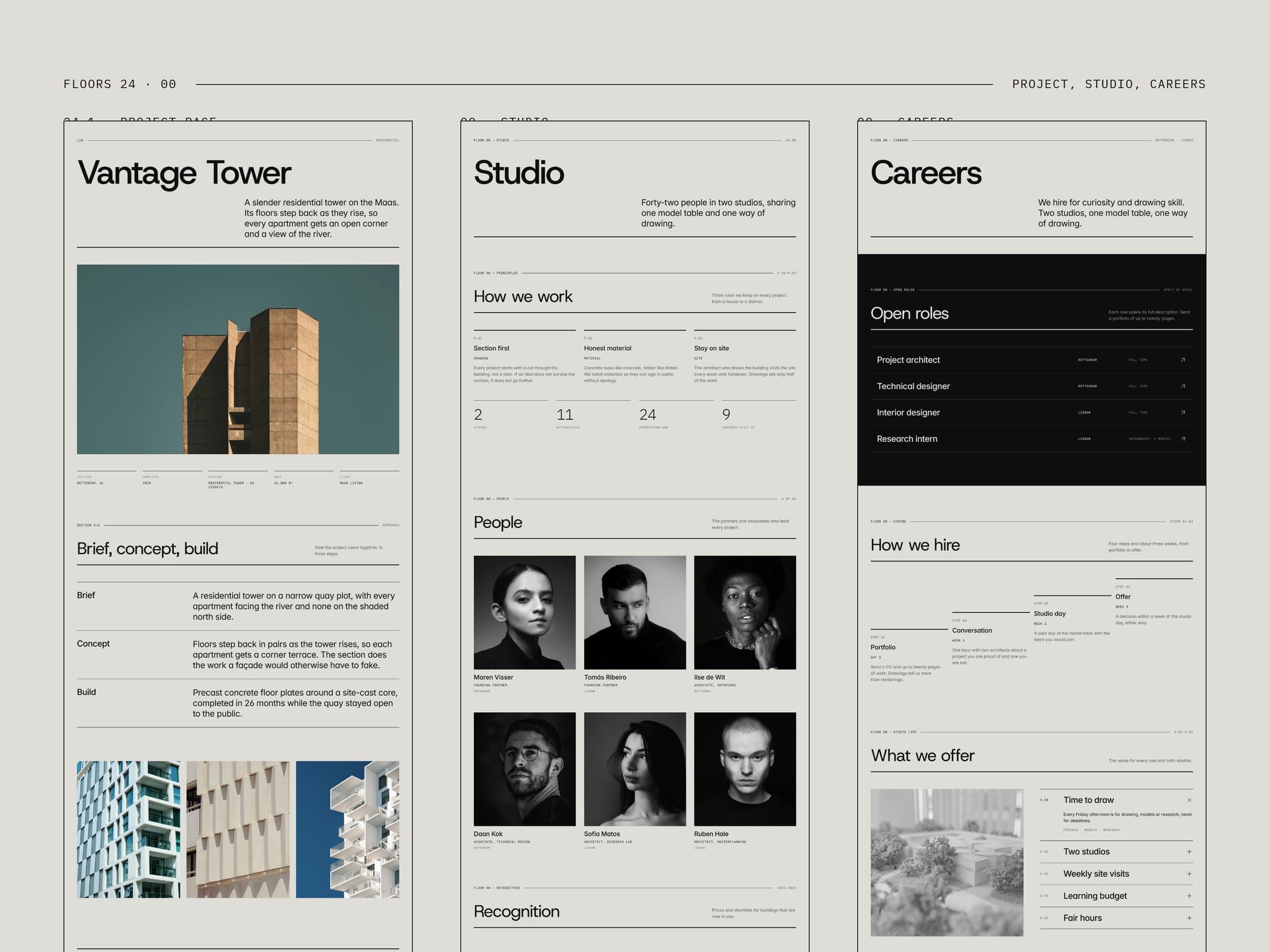Viewport: 1270px width, 952px height.
Task: Open the Interior designer role arrow icon
Action: point(1183,413)
